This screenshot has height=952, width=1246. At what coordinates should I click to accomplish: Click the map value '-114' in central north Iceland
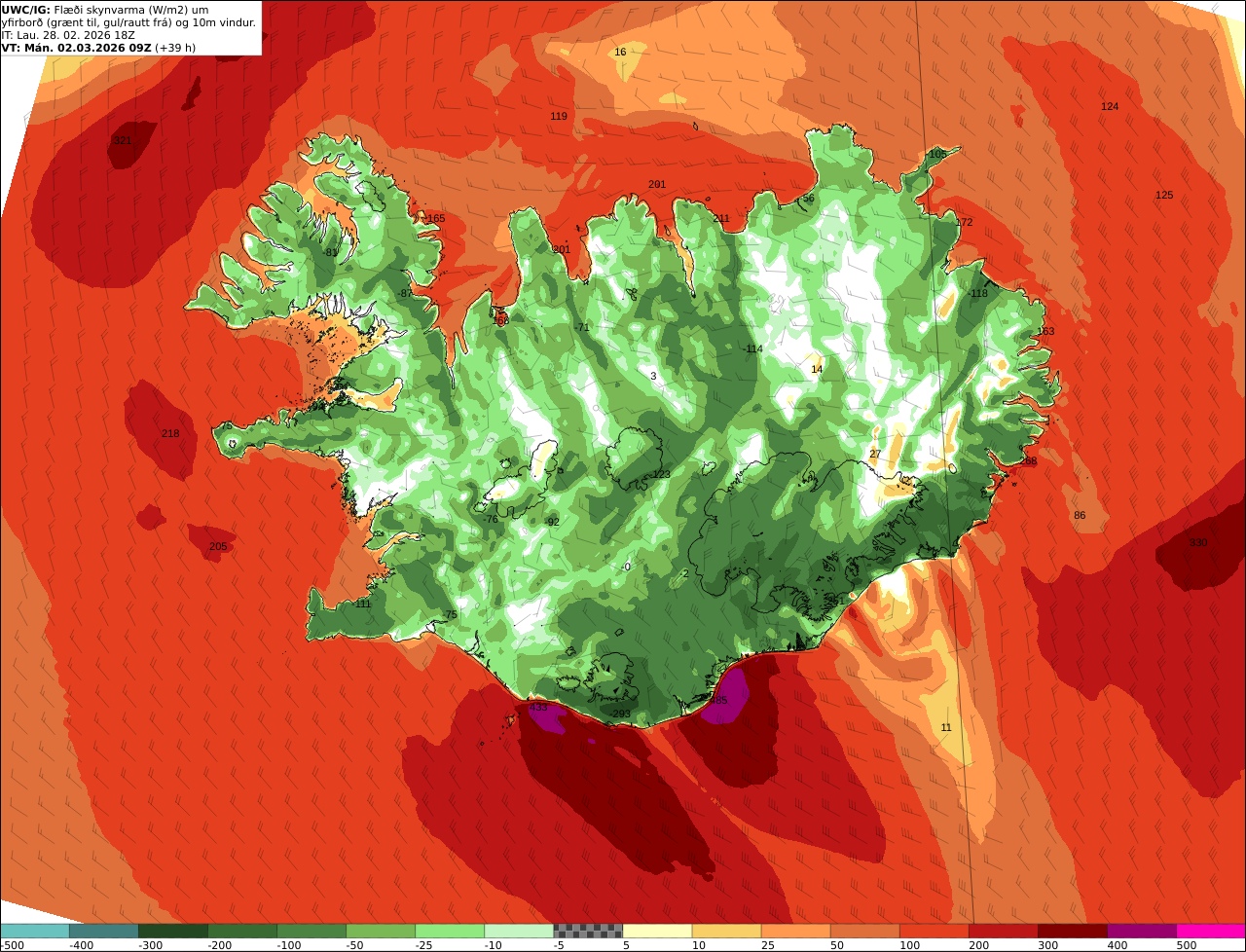coord(752,349)
